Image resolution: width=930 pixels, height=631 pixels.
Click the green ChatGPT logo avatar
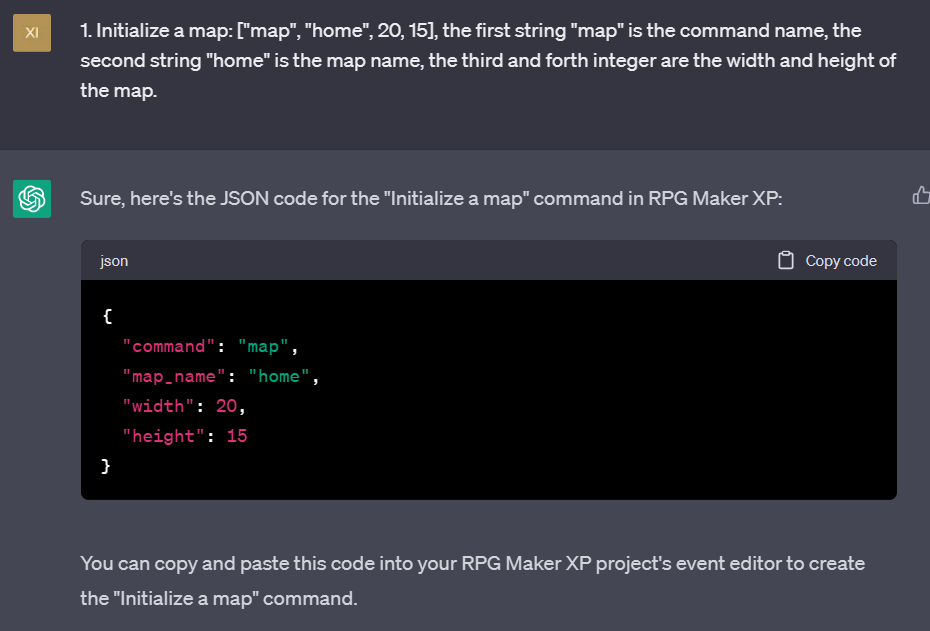[32, 199]
